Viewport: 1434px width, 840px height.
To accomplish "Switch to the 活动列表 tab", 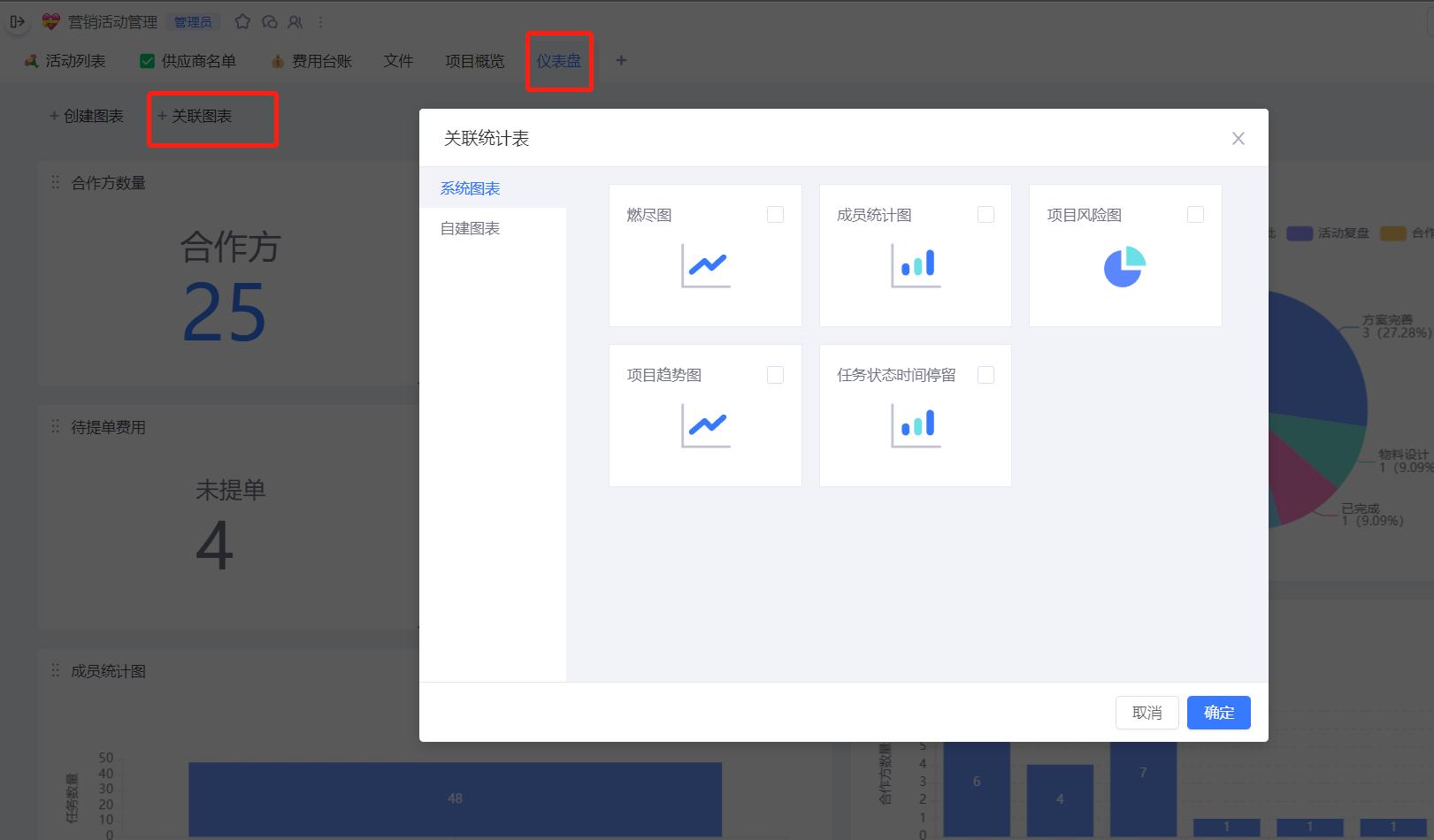I will (65, 61).
